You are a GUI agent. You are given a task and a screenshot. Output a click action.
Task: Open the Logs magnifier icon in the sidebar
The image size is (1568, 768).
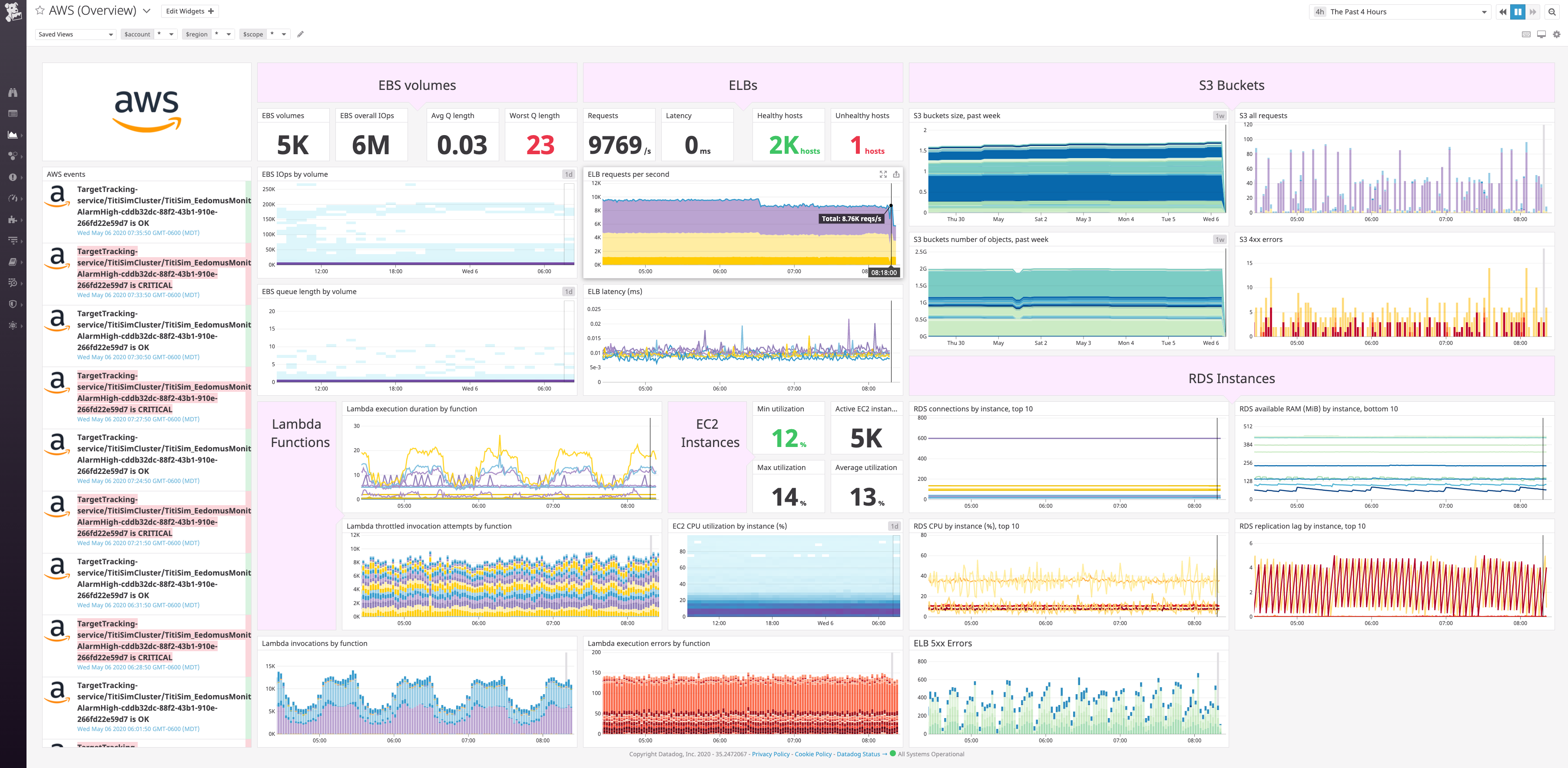click(x=13, y=282)
